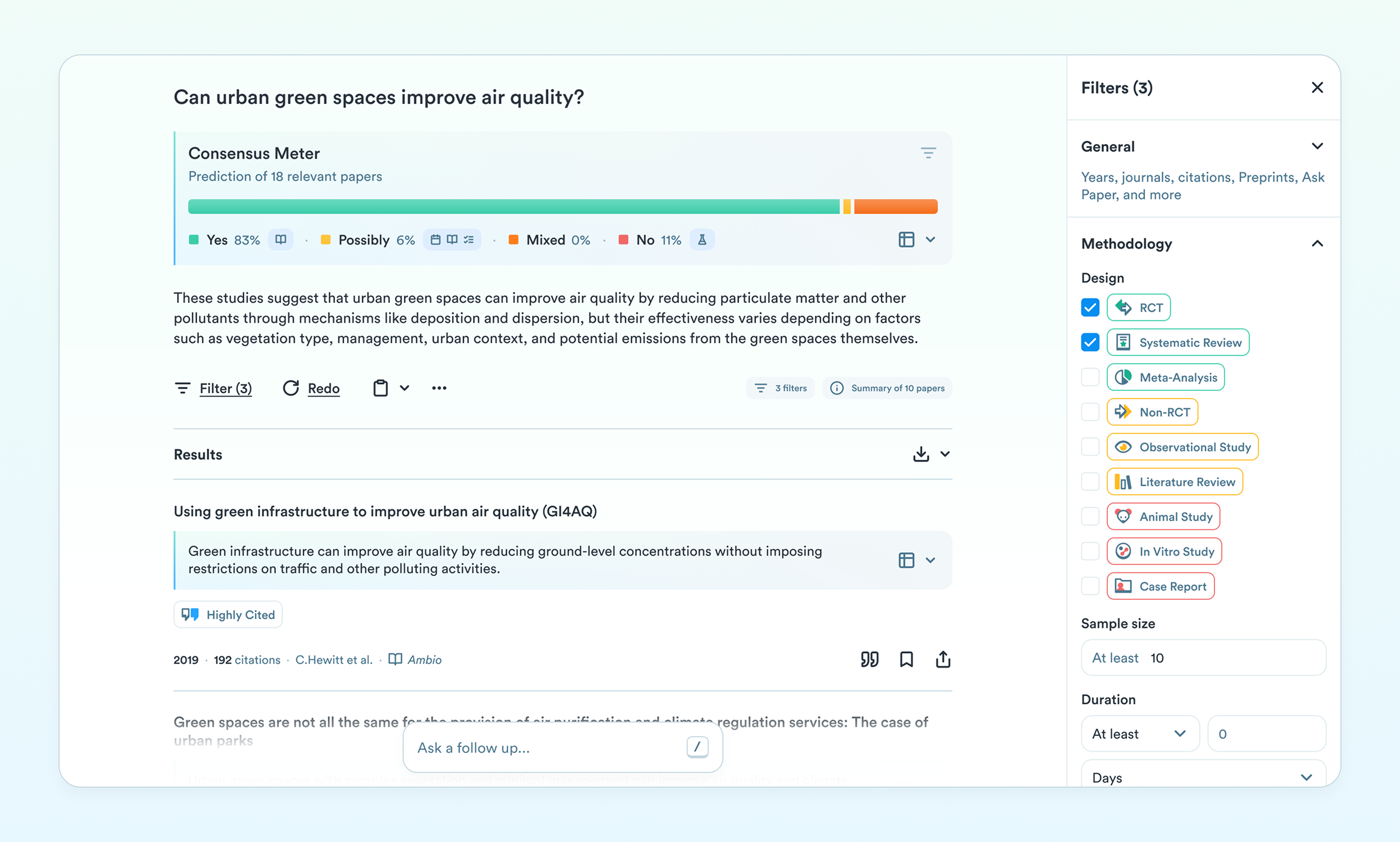The height and width of the screenshot is (842, 1400).
Task: Click the Meta-Analysis design tag
Action: tap(1165, 377)
